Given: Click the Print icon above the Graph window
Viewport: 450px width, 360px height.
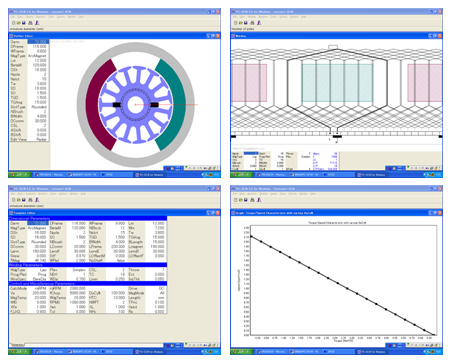Looking at the screenshot, I should pos(252,200).
